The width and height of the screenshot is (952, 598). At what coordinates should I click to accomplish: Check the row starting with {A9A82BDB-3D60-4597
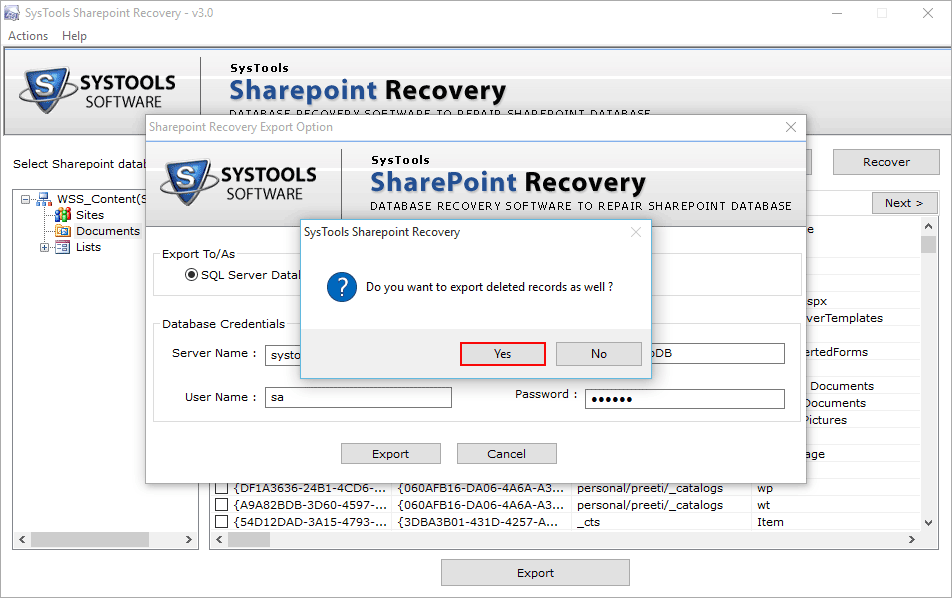222,505
